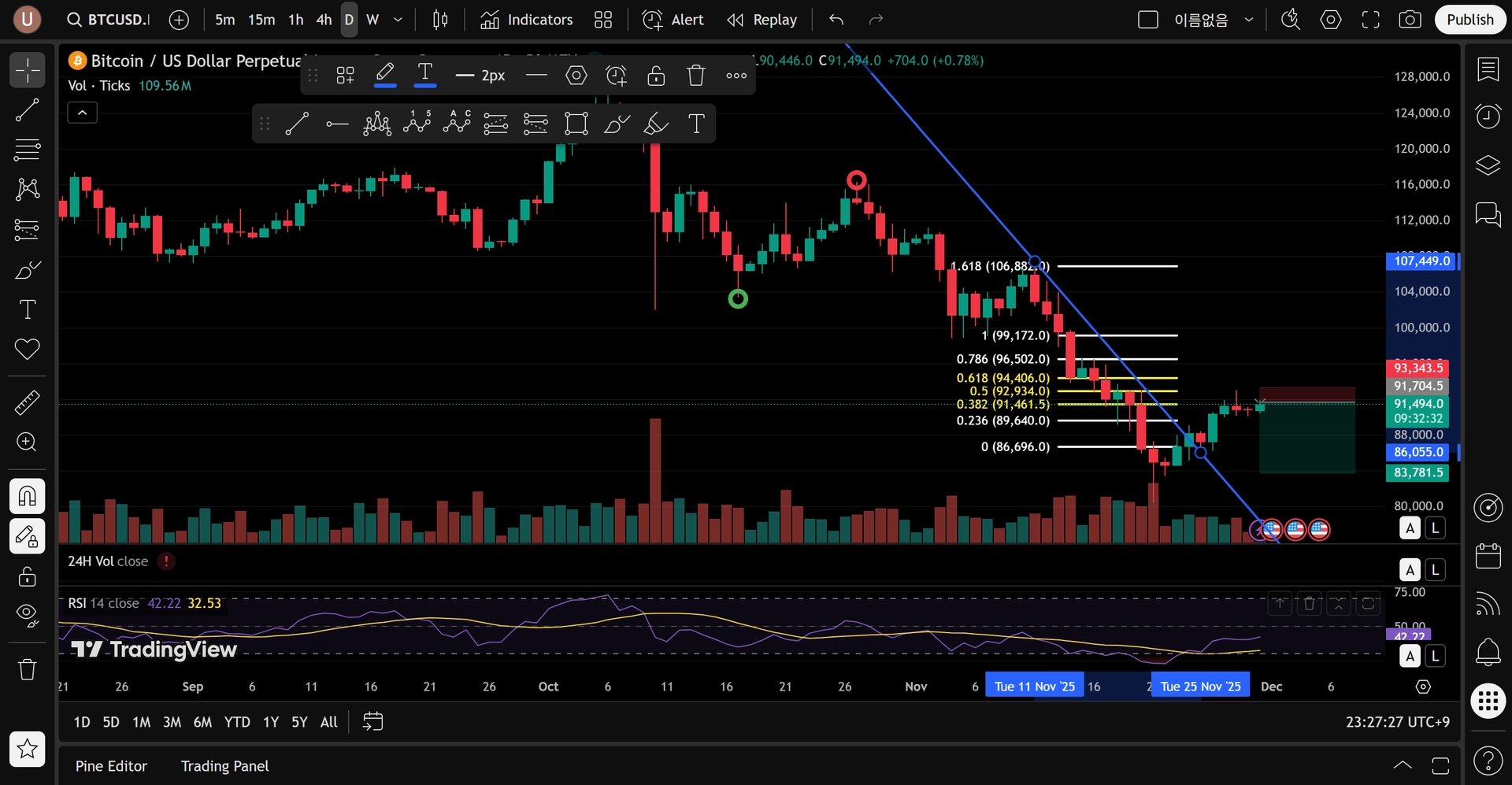The height and width of the screenshot is (785, 1512).
Task: Enter fullscreen mode
Action: [x=1370, y=20]
